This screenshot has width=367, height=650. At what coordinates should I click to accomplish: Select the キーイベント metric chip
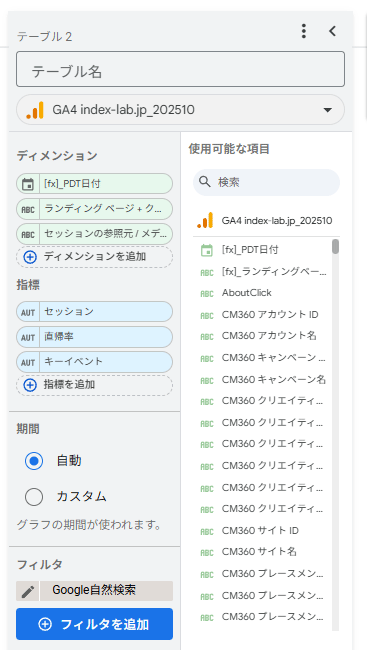pyautogui.click(x=95, y=362)
